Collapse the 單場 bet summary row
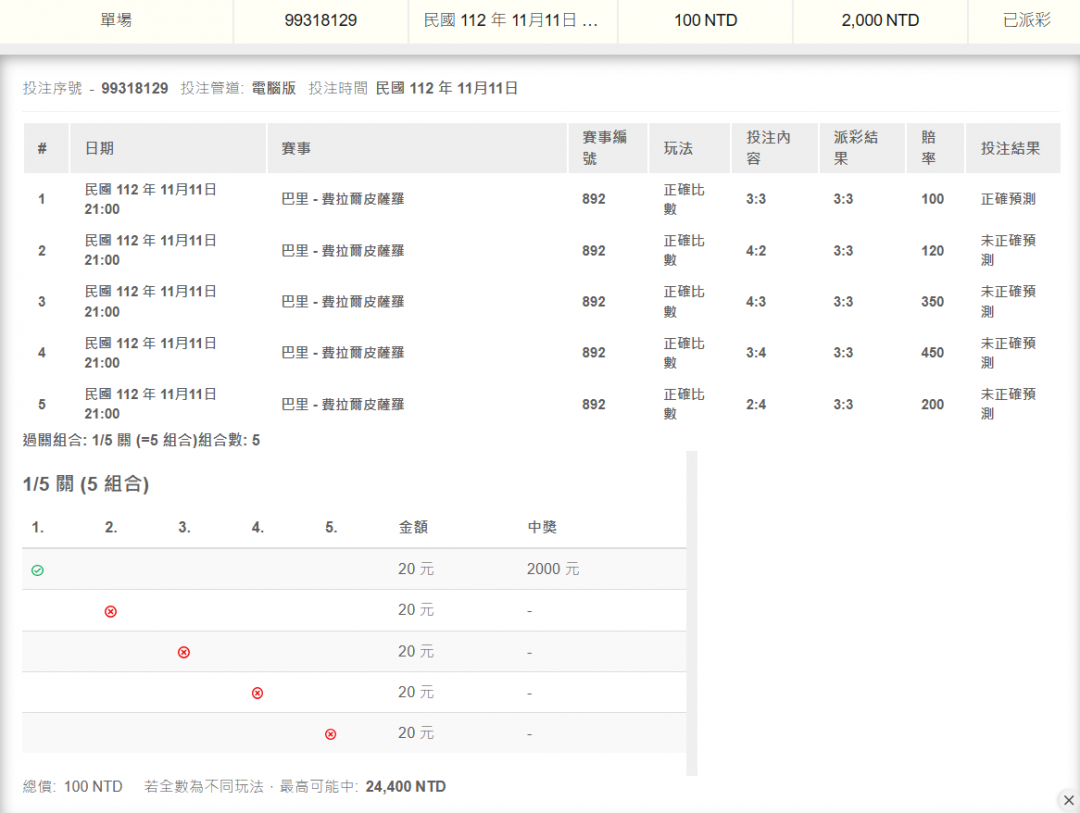Viewport: 1080px width, 813px height. tap(116, 21)
